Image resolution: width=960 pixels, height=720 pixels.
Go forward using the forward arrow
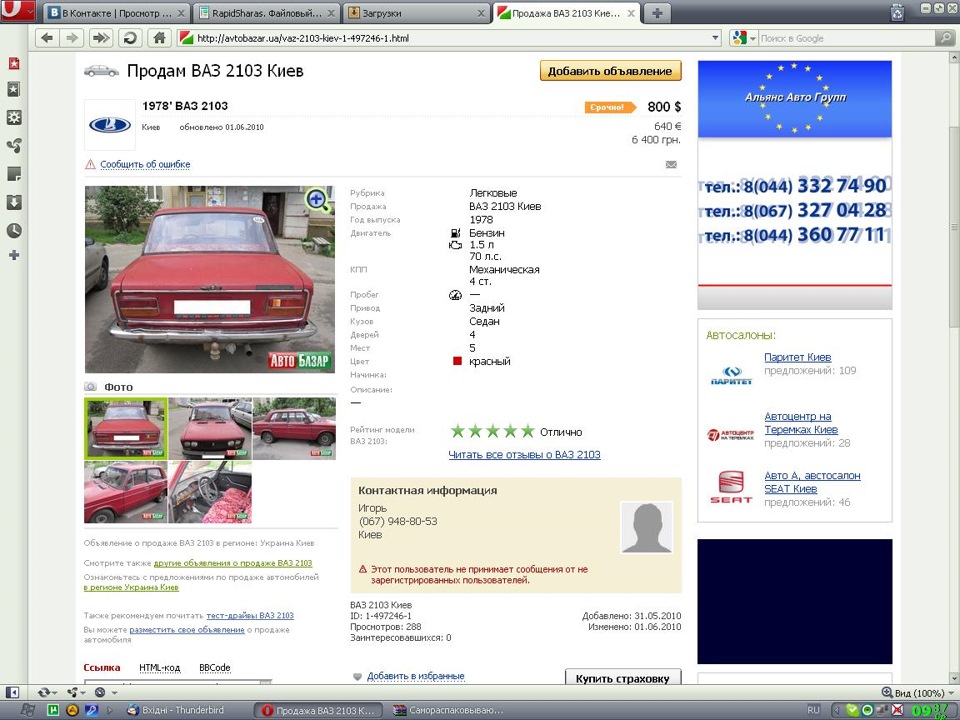[x=72, y=38]
